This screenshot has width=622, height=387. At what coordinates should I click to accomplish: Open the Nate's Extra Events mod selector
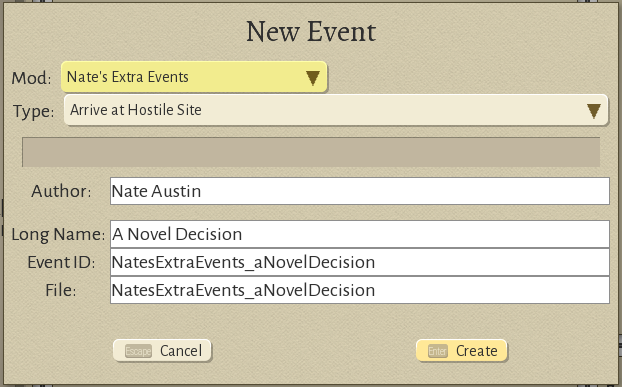point(194,77)
